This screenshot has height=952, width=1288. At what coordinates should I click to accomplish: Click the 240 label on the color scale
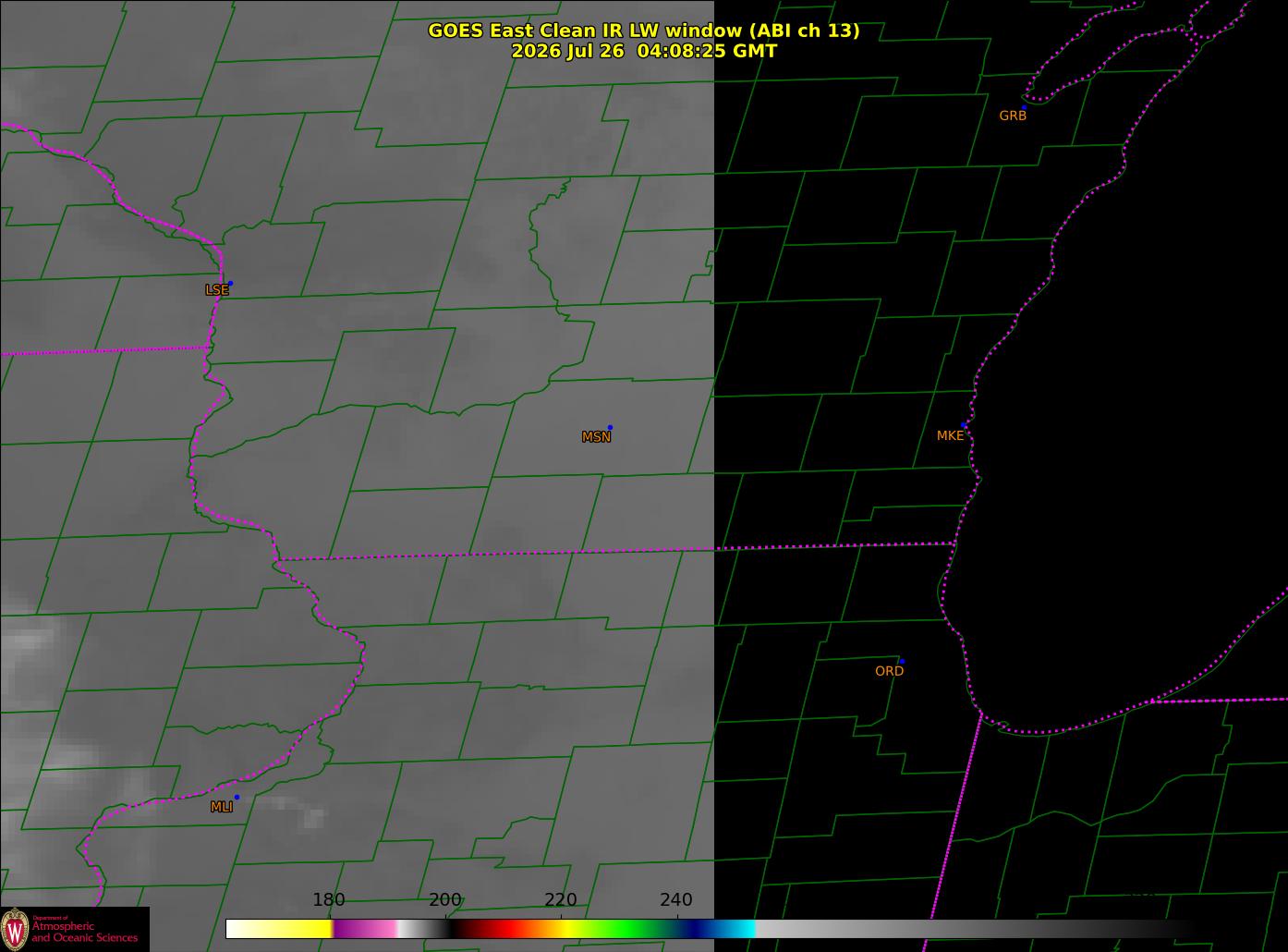click(676, 900)
